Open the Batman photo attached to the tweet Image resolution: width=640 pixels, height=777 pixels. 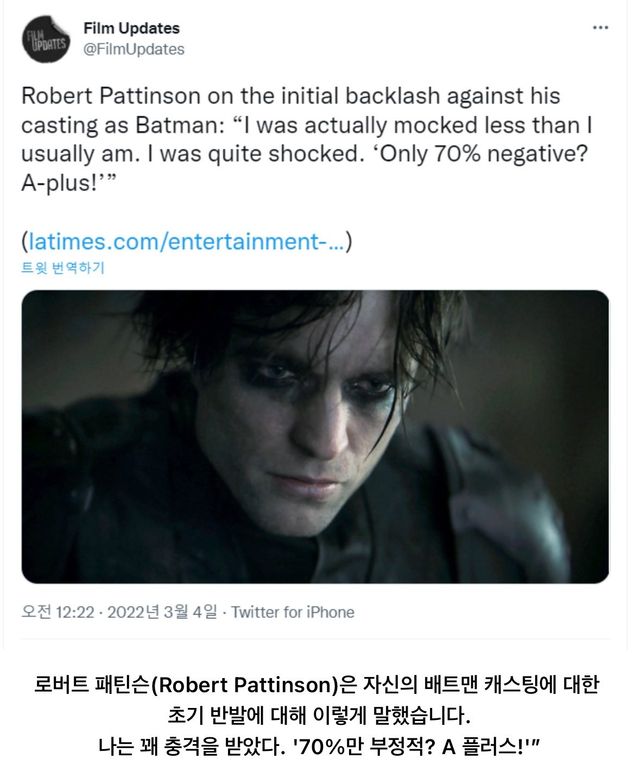pos(315,437)
